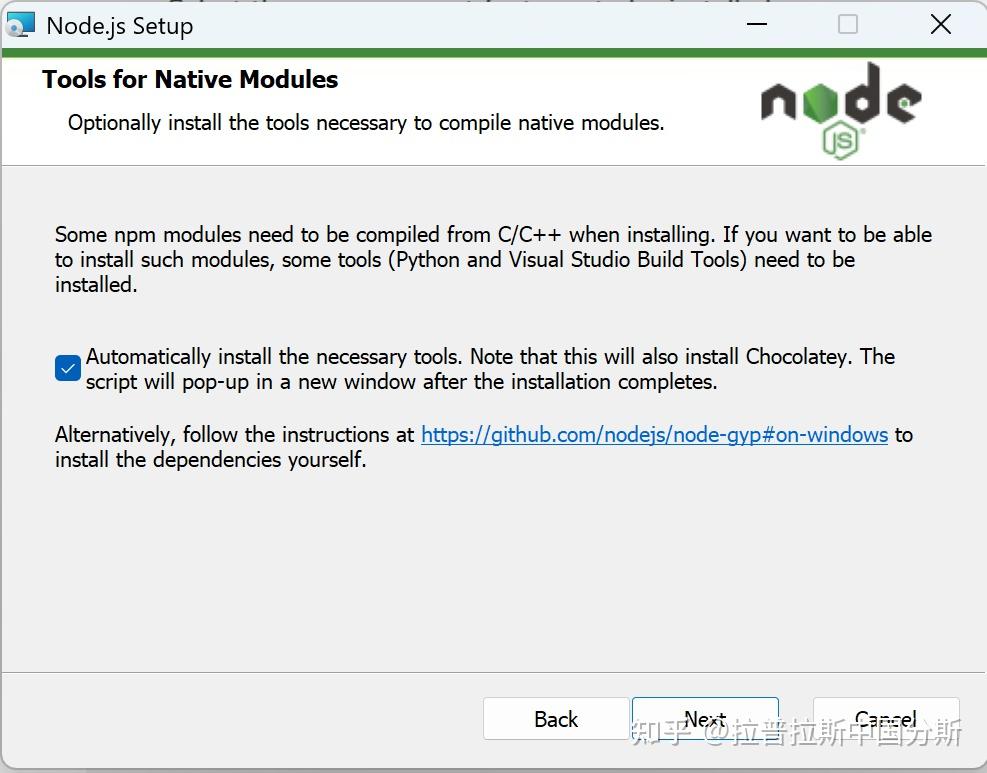The image size is (987, 773).
Task: Click the 'Node.js Setup' title text
Action: [120, 26]
